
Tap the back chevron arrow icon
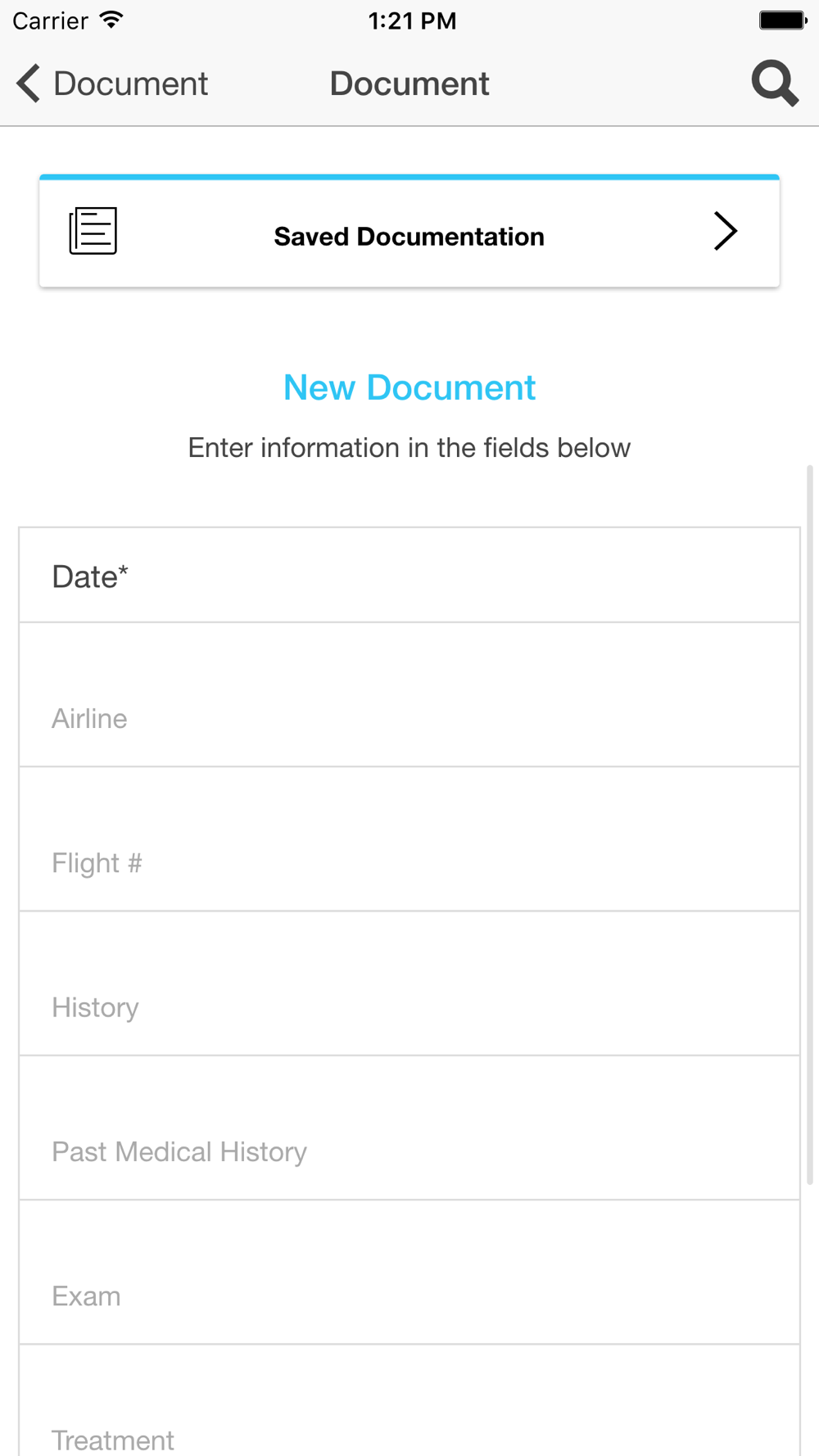[x=29, y=84]
